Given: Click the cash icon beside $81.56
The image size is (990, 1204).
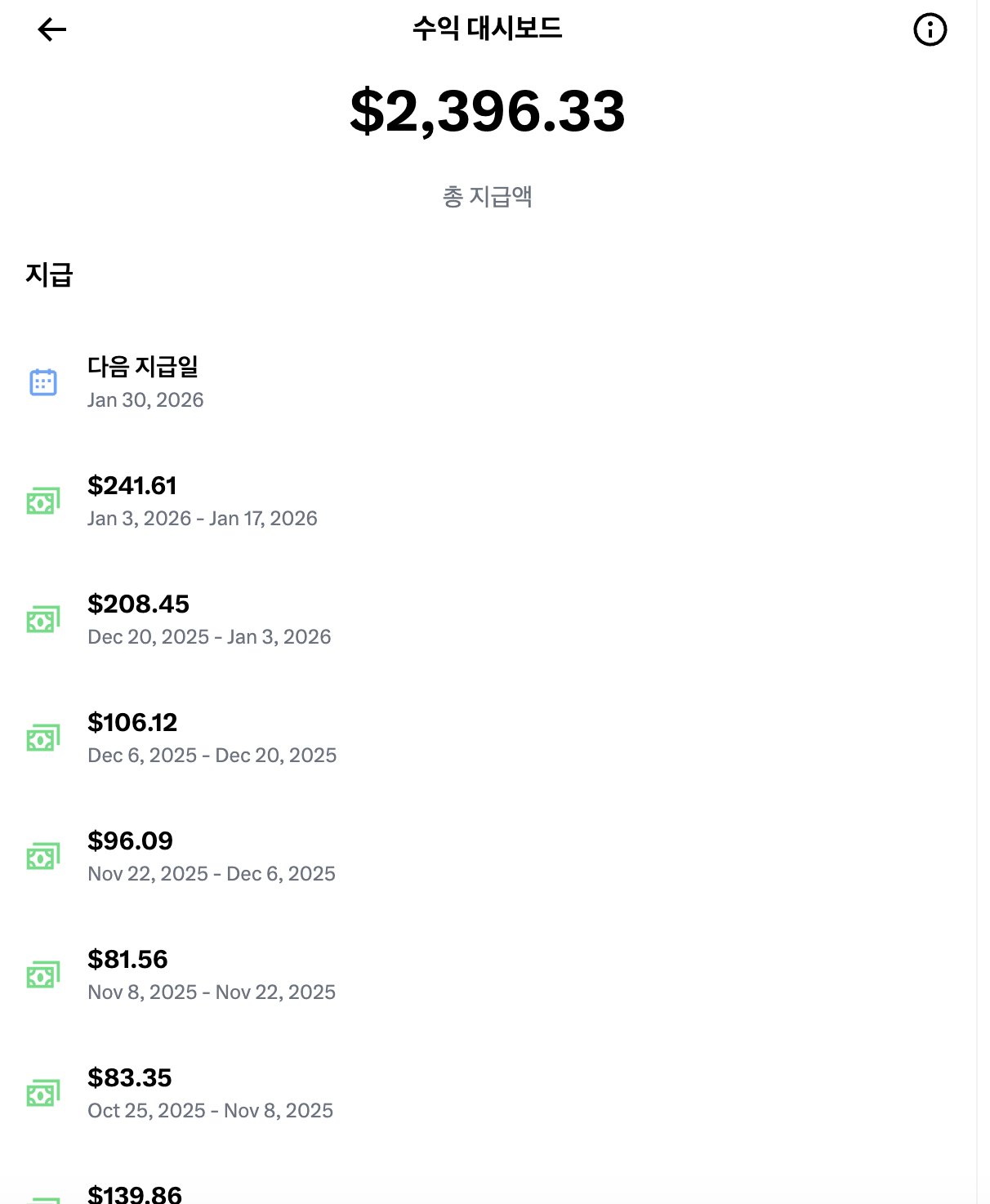Looking at the screenshot, I should 43,974.
